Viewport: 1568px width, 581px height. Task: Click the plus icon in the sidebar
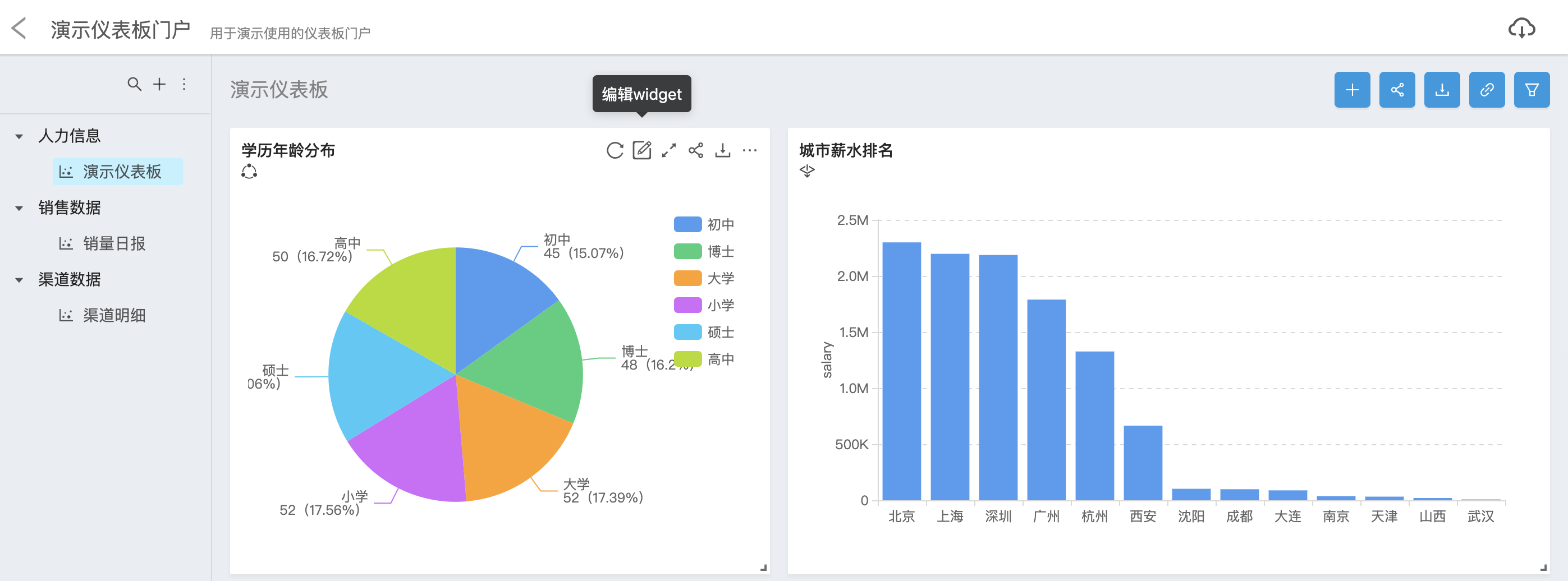pos(159,84)
